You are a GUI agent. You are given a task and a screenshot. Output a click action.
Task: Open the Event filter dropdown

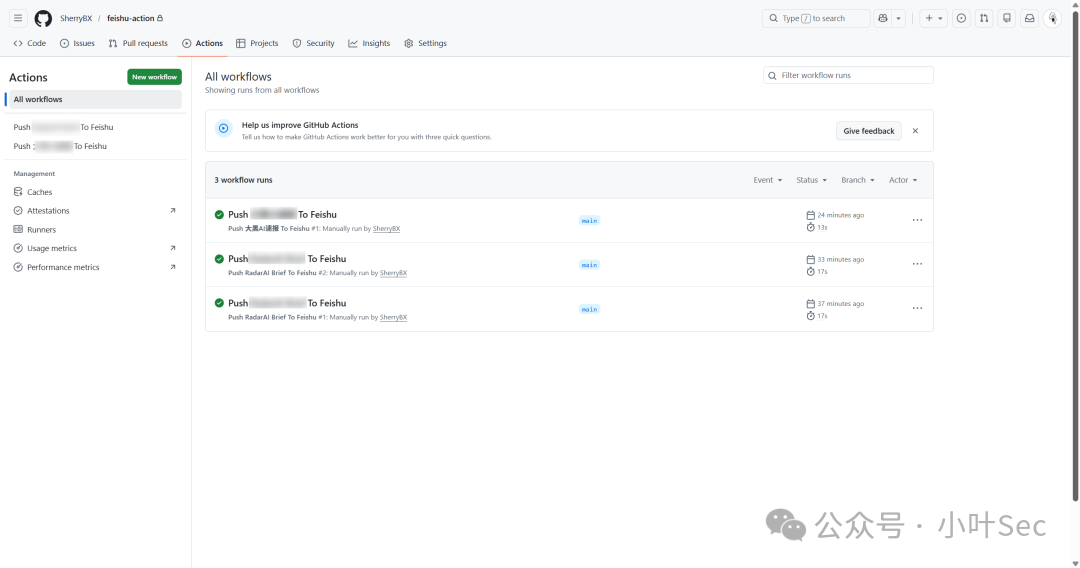(x=767, y=180)
